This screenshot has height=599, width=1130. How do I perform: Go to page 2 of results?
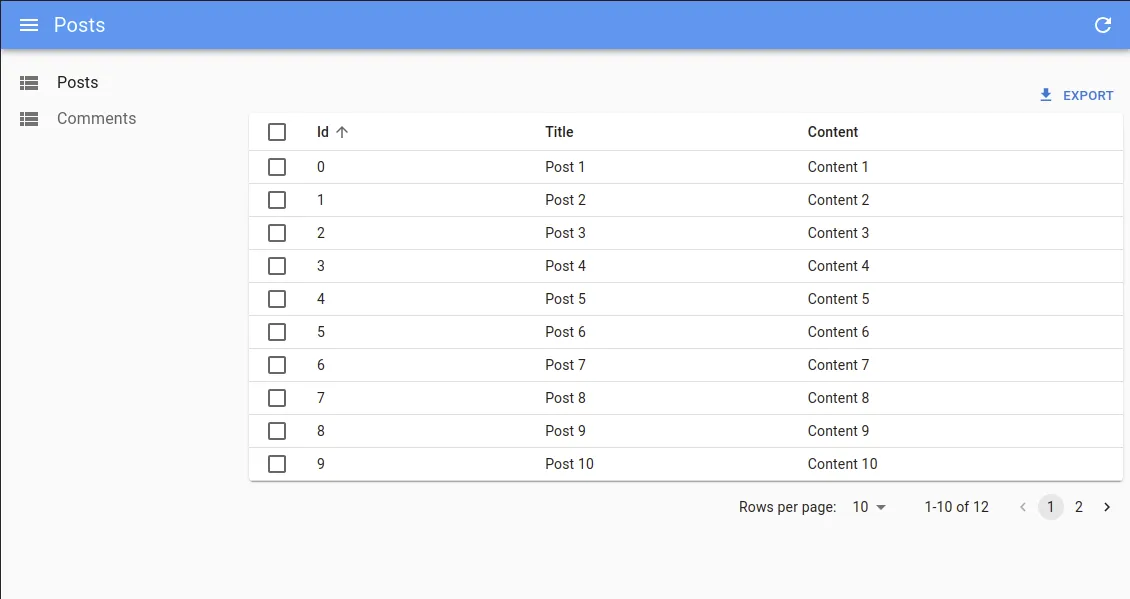(x=1078, y=507)
